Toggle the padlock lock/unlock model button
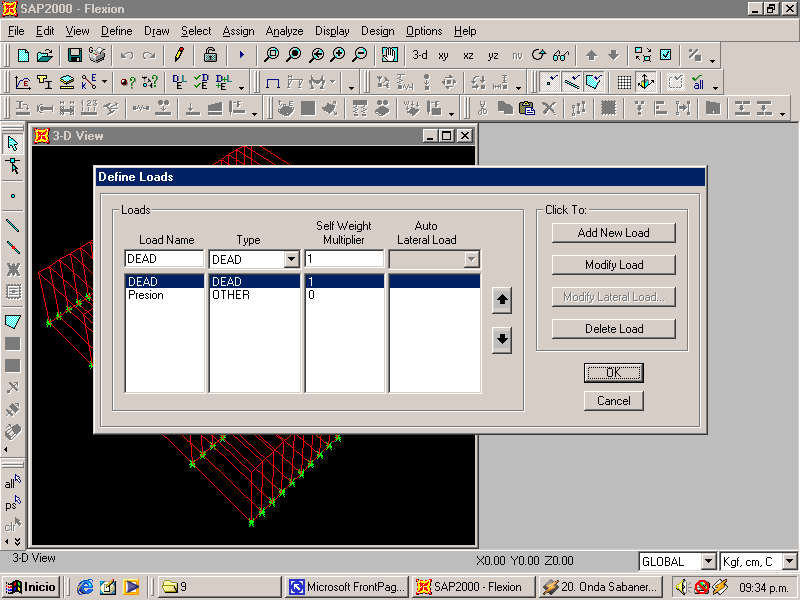Screen dimensions: 800x600 [x=210, y=55]
